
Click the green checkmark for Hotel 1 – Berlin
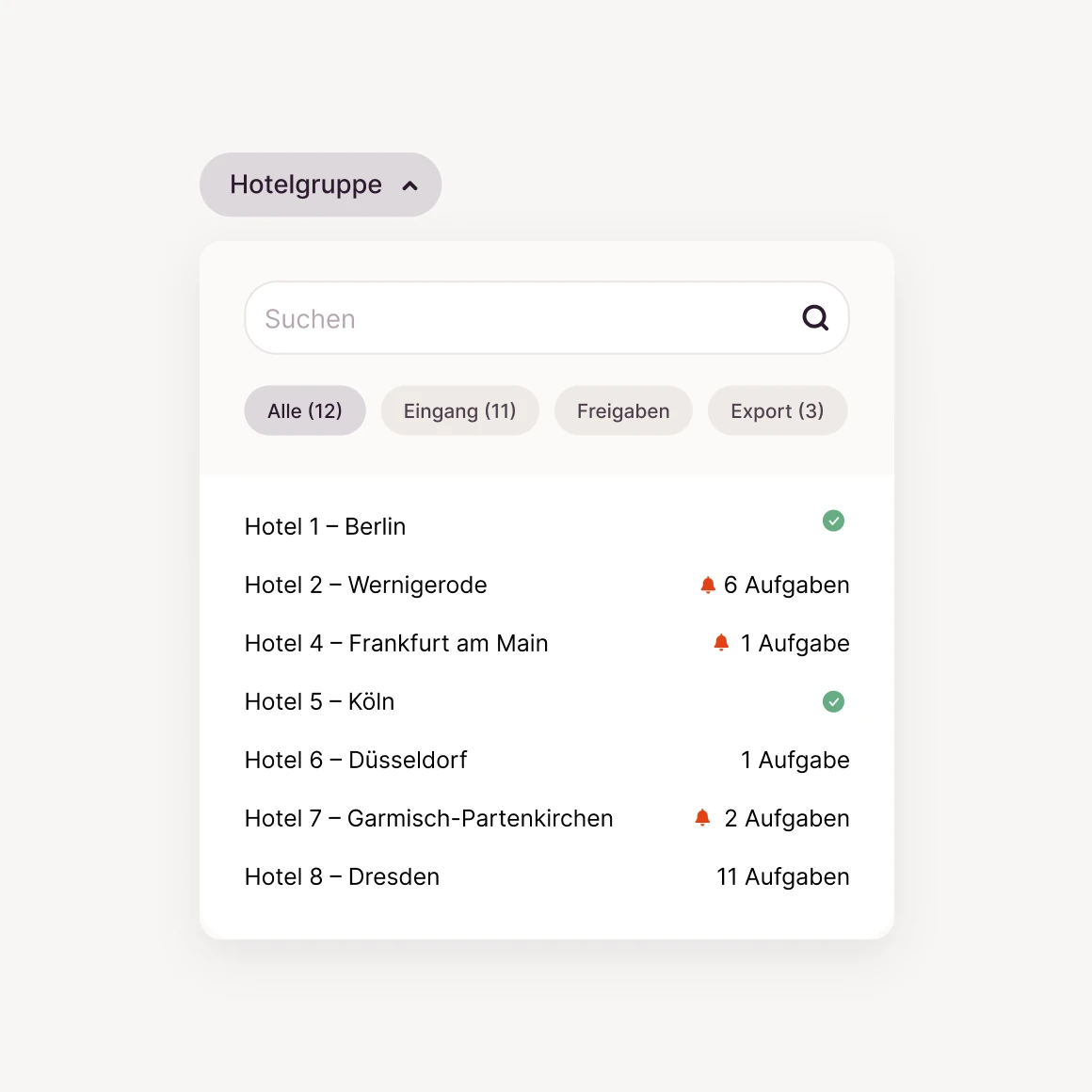click(833, 521)
